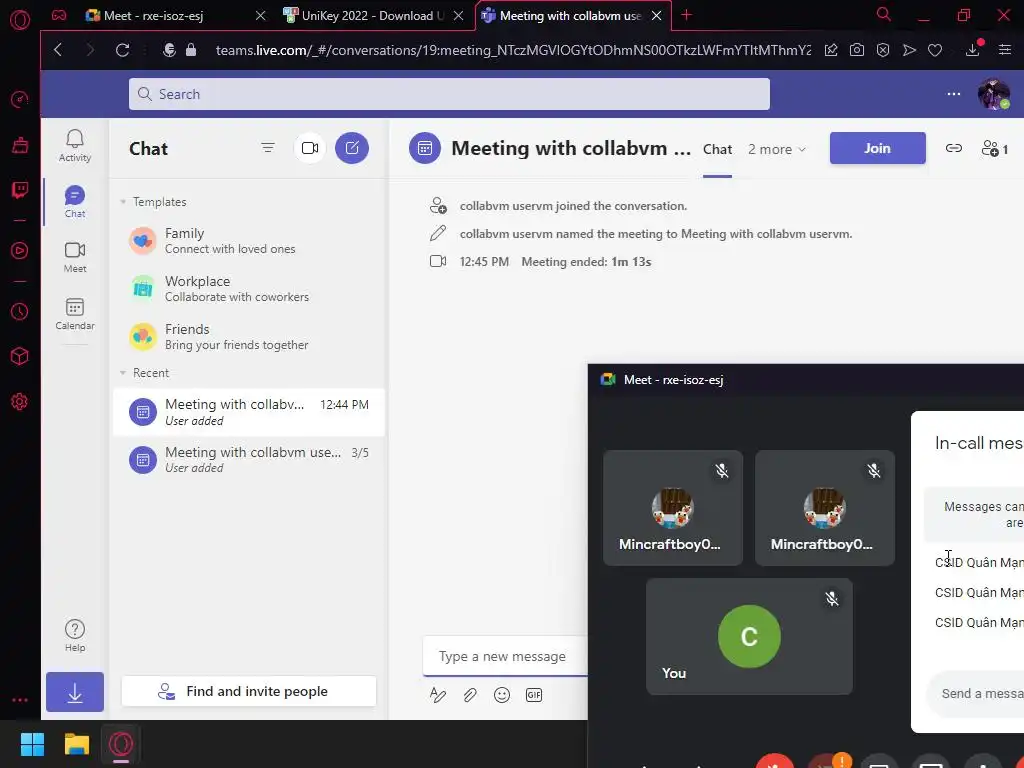
Task: Open the Activity bell in Teams sidebar
Action: point(74,145)
